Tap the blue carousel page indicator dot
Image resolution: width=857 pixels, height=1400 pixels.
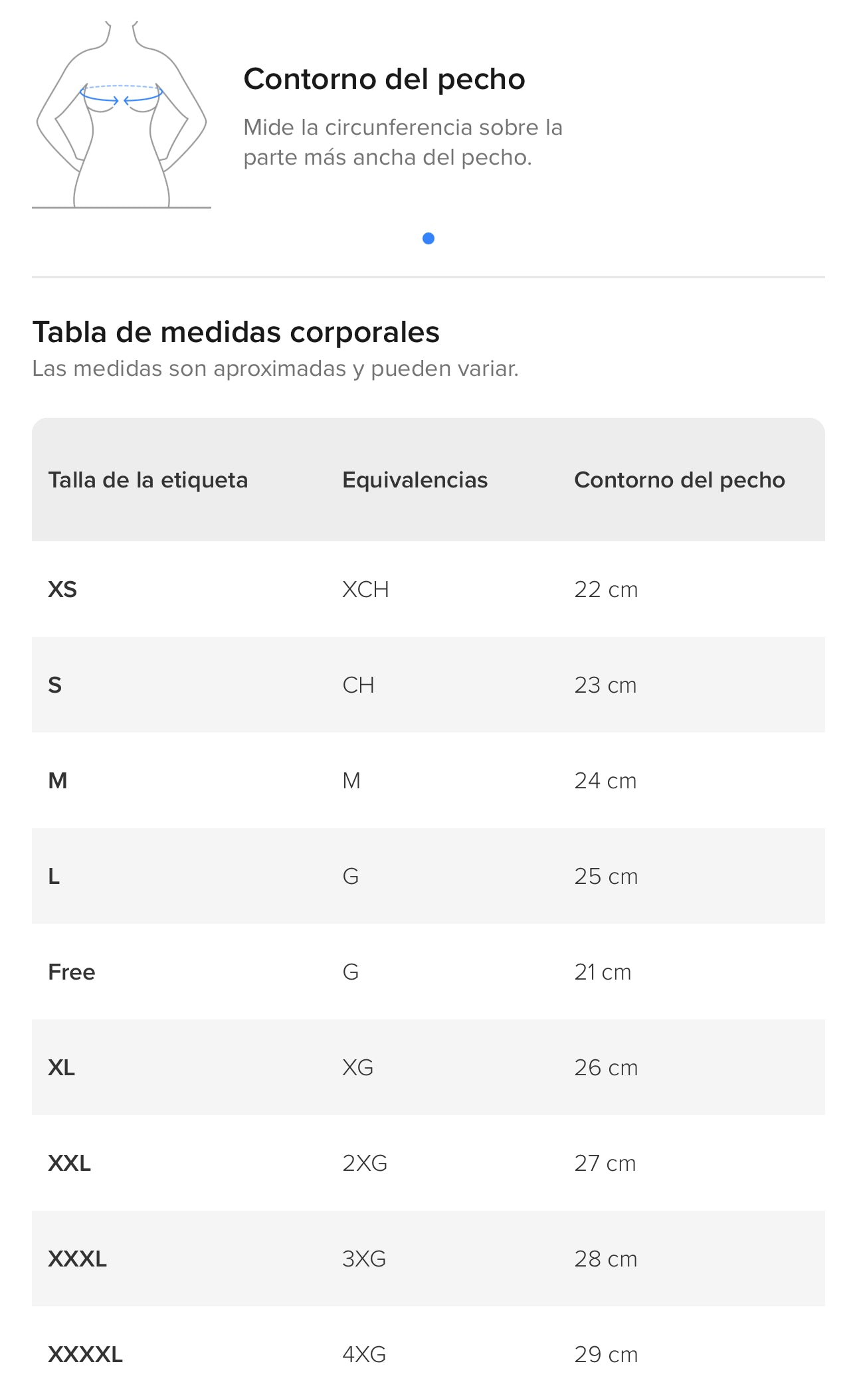pyautogui.click(x=428, y=238)
